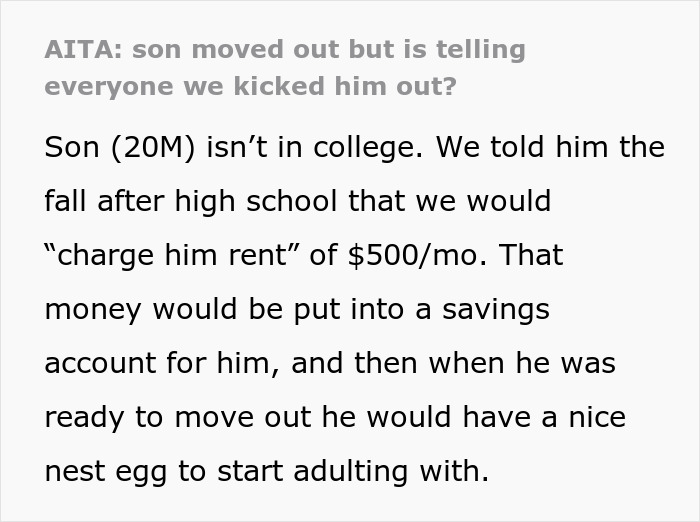This screenshot has height=522, width=700.
Task: Click the text "Son (20M)"
Action: (x=120, y=148)
